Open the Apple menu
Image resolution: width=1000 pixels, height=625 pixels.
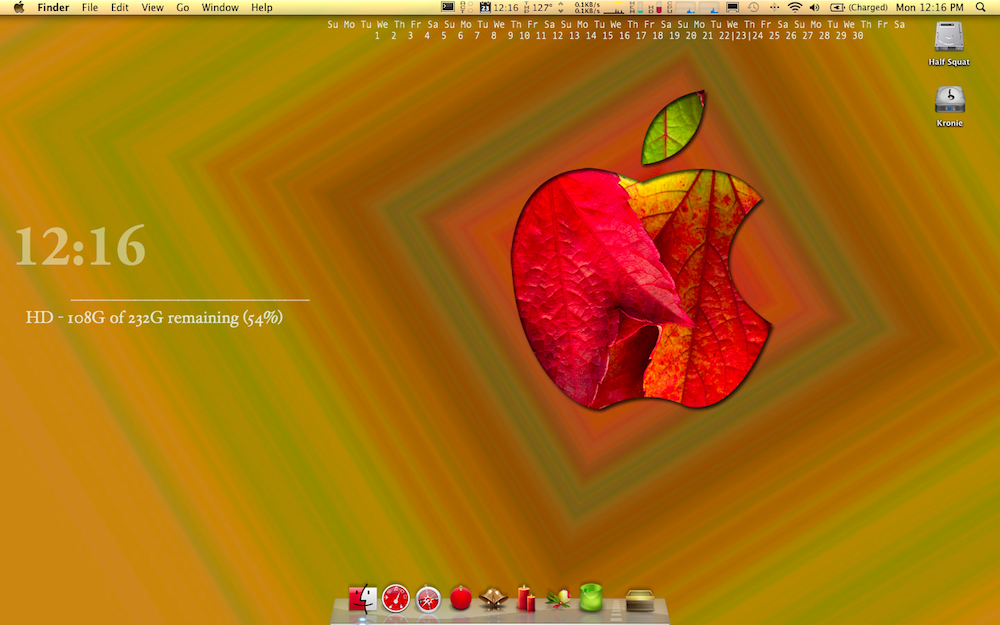coord(19,7)
